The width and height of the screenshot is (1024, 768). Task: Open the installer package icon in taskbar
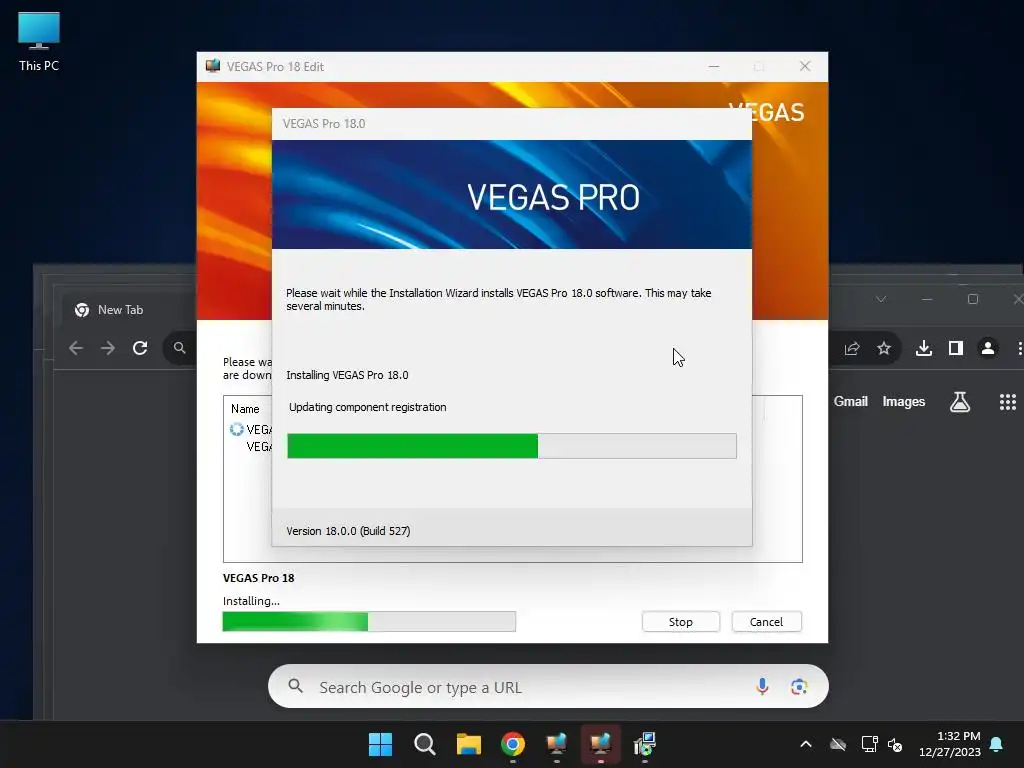[x=645, y=744]
